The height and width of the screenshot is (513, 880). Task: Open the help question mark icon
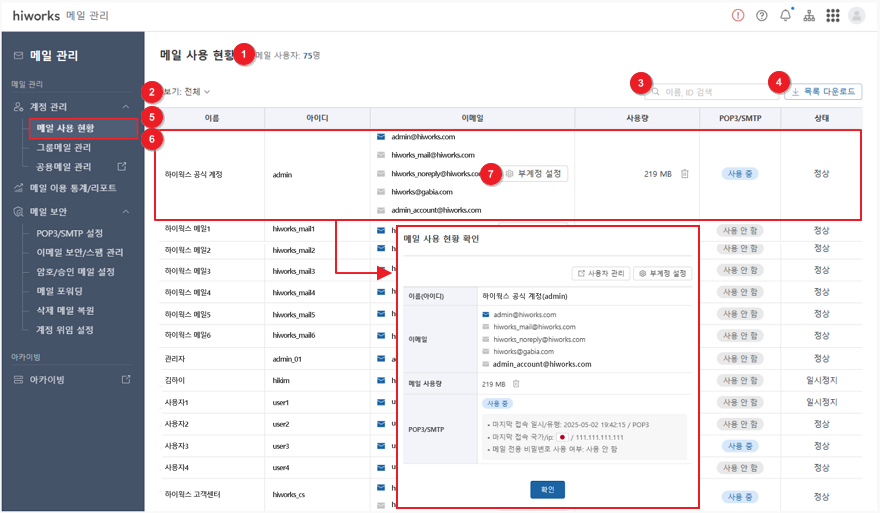click(x=762, y=15)
